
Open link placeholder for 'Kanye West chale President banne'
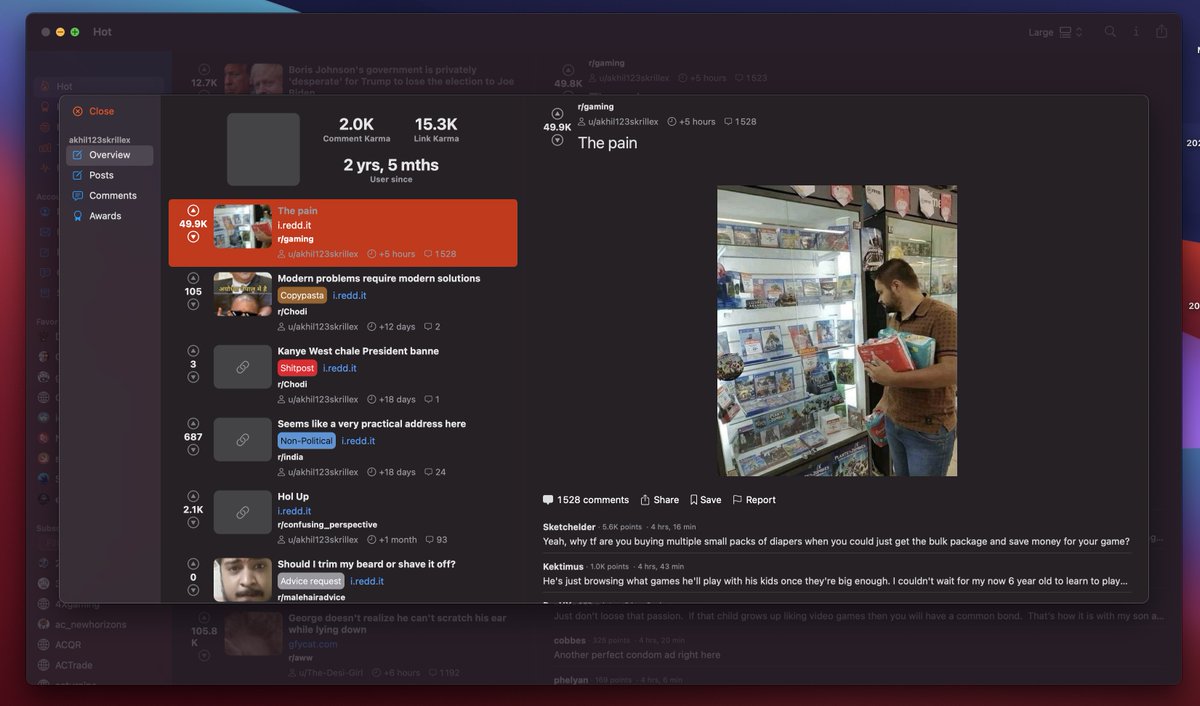click(243, 367)
